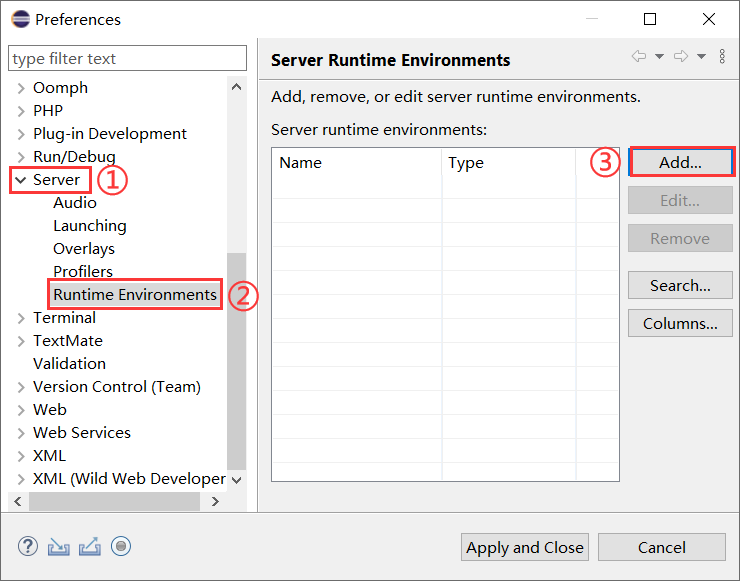740x581 pixels.
Task: Click the export preferences icon
Action: point(90,547)
